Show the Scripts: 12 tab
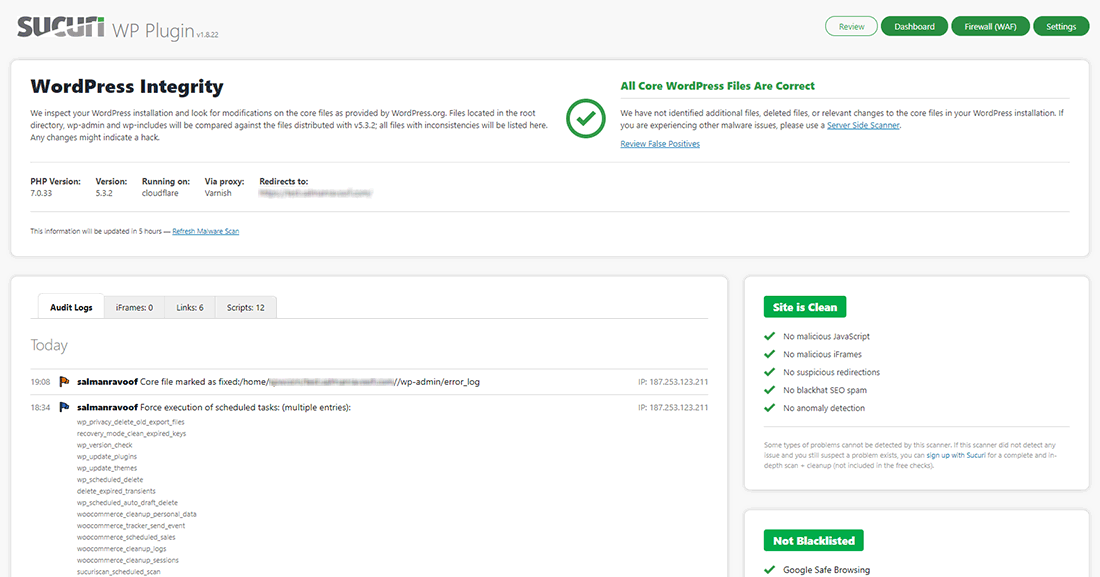This screenshot has width=1100, height=577. point(245,307)
